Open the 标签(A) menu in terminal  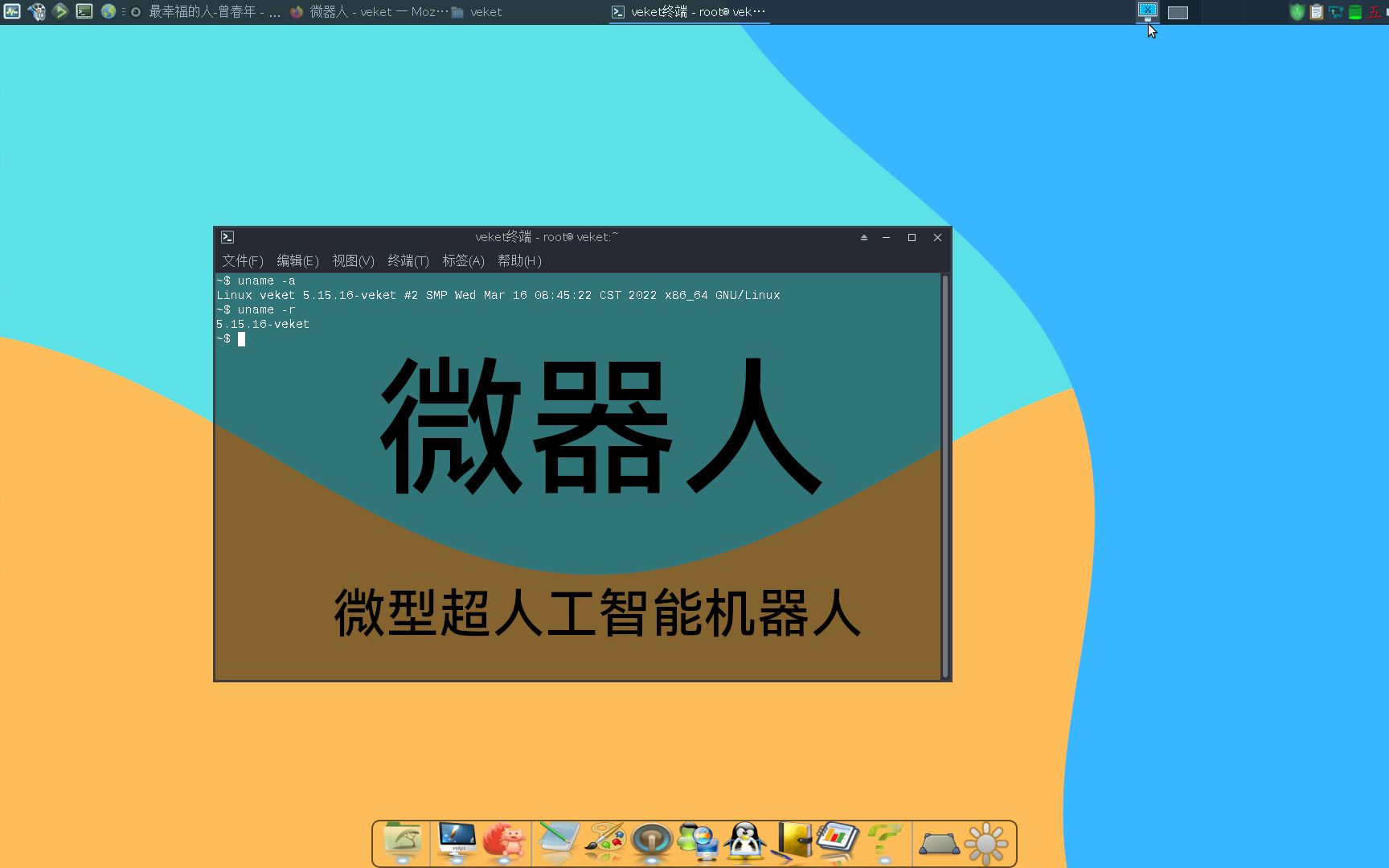pyautogui.click(x=463, y=260)
